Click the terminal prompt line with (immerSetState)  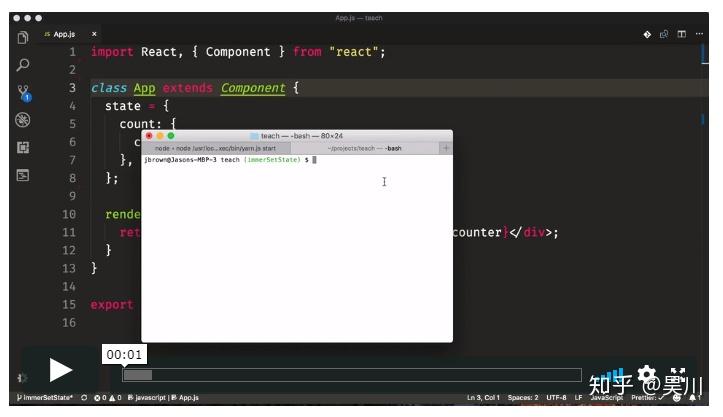click(230, 160)
